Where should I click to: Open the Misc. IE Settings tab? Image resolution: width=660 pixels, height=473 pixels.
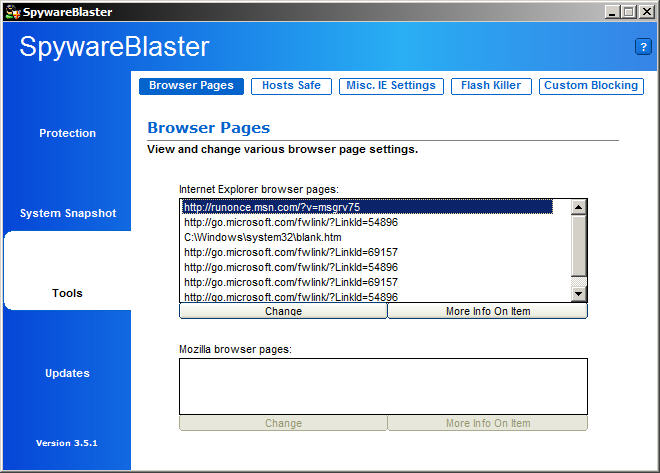[391, 86]
